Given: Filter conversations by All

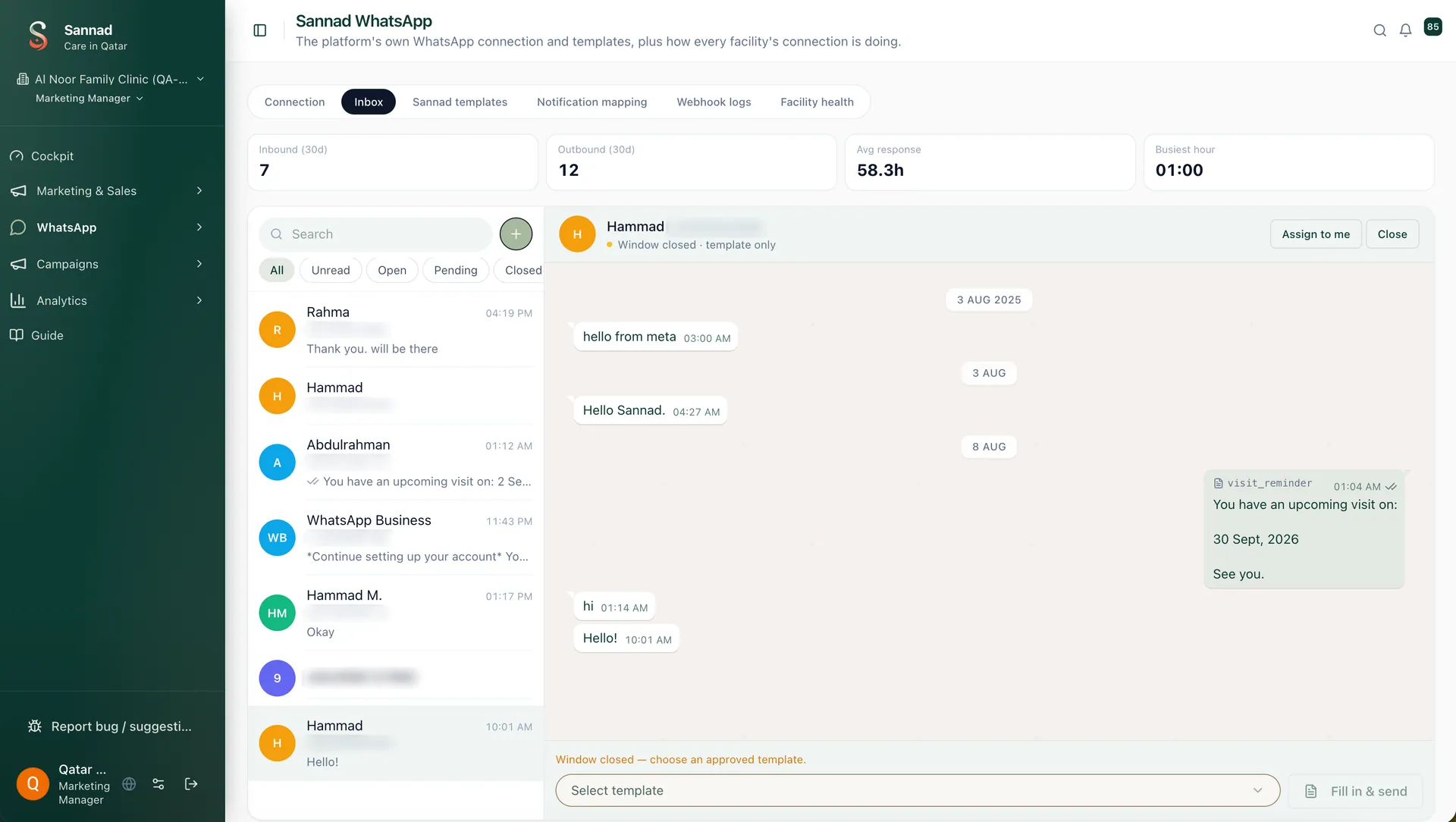Looking at the screenshot, I should [277, 271].
